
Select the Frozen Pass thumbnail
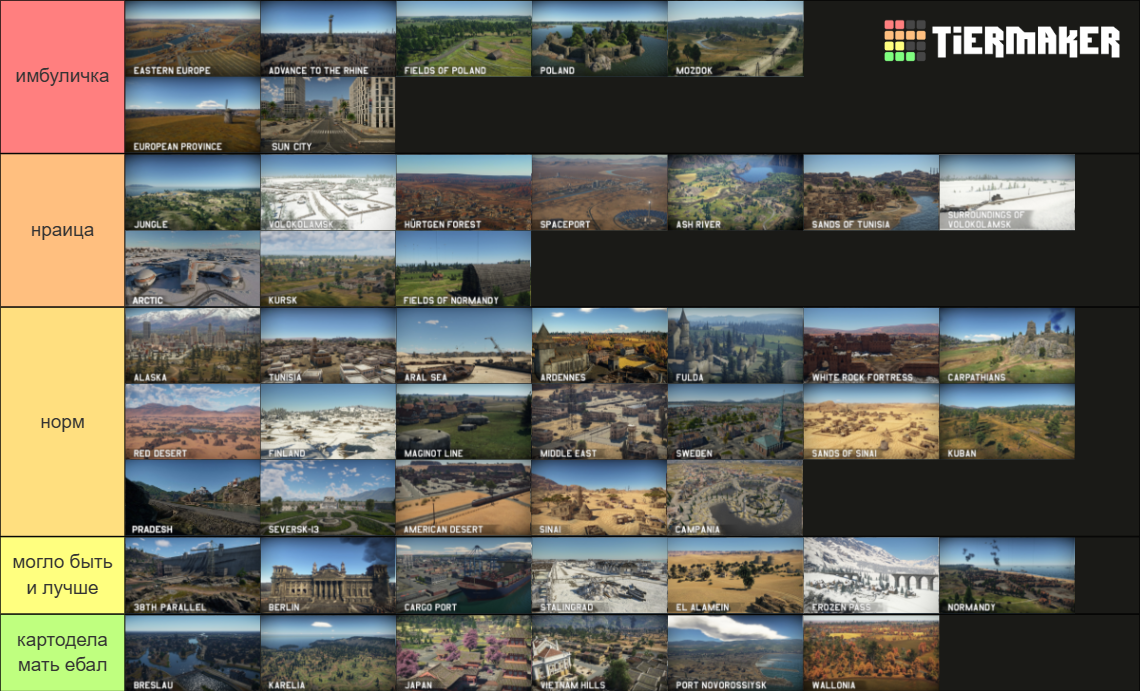pos(871,575)
